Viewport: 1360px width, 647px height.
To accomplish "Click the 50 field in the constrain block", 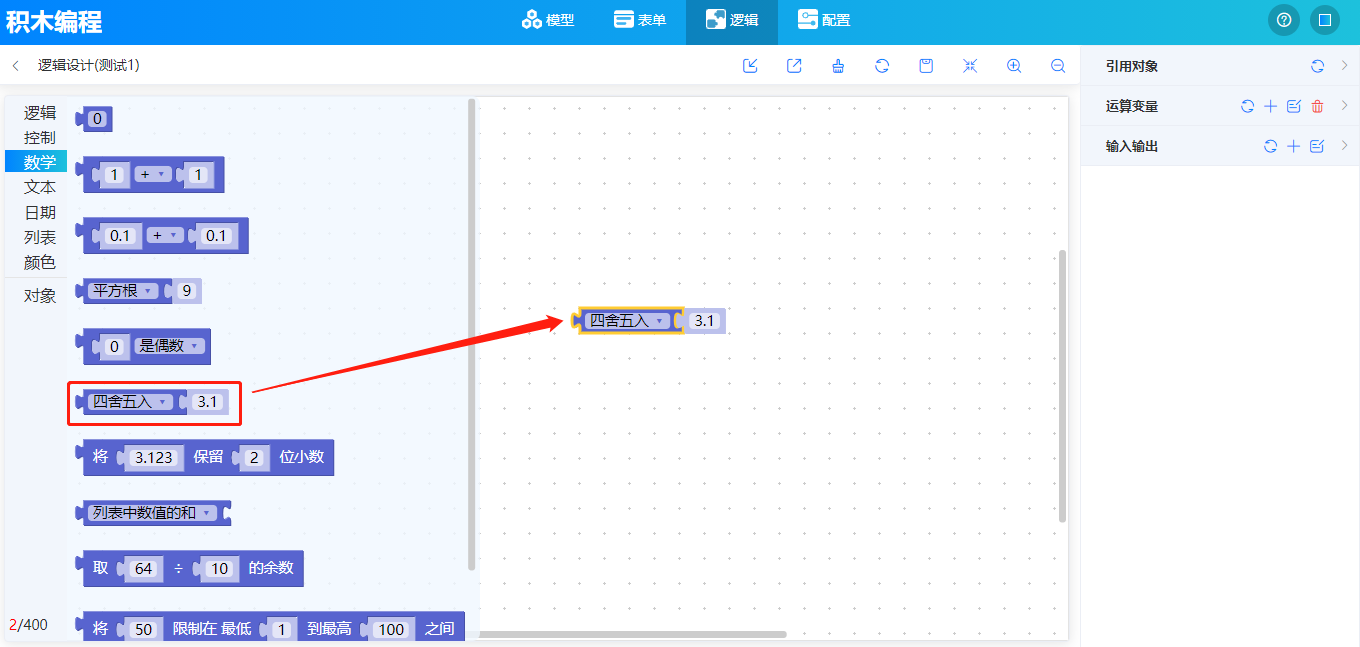I will (143, 629).
